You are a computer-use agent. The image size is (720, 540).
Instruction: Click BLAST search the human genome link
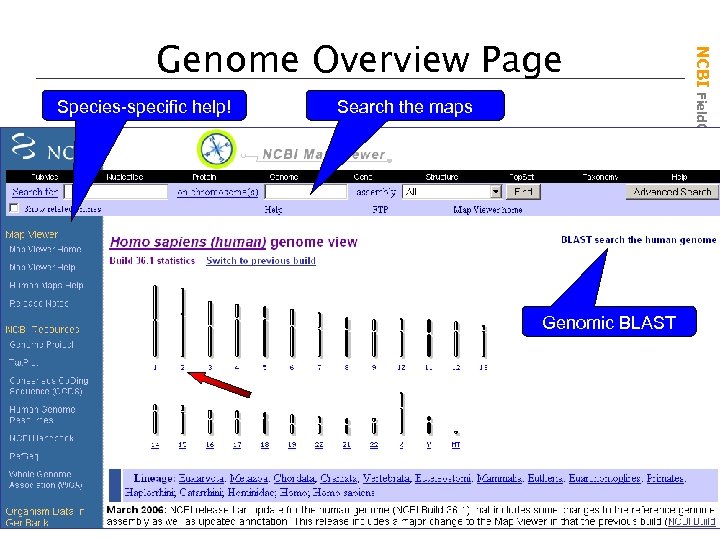click(639, 240)
